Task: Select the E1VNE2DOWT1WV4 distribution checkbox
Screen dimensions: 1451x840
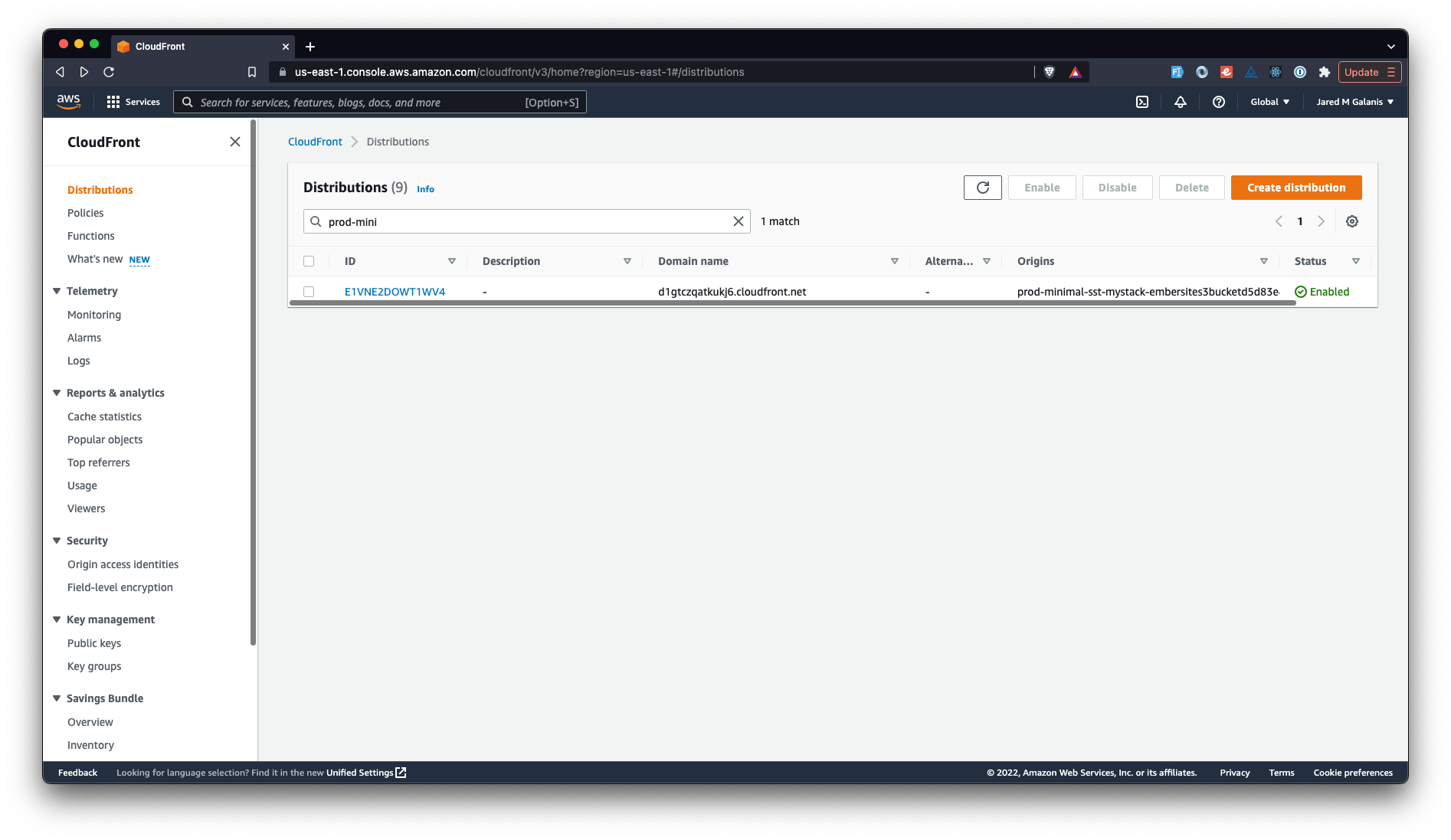Action: (309, 292)
